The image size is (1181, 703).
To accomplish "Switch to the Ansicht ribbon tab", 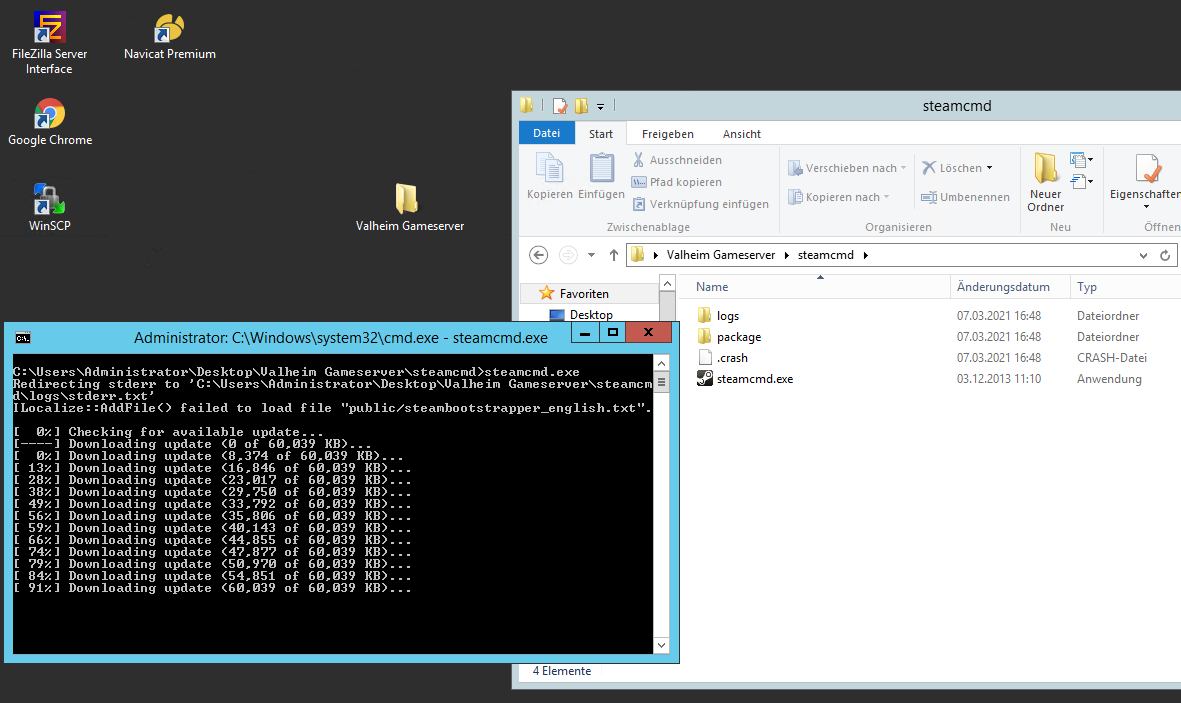I will (x=741, y=132).
